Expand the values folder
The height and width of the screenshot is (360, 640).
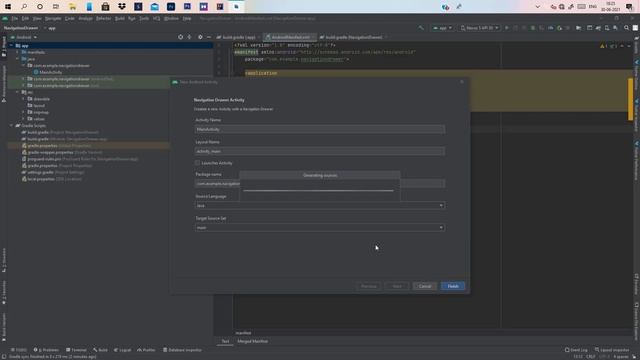point(24,119)
